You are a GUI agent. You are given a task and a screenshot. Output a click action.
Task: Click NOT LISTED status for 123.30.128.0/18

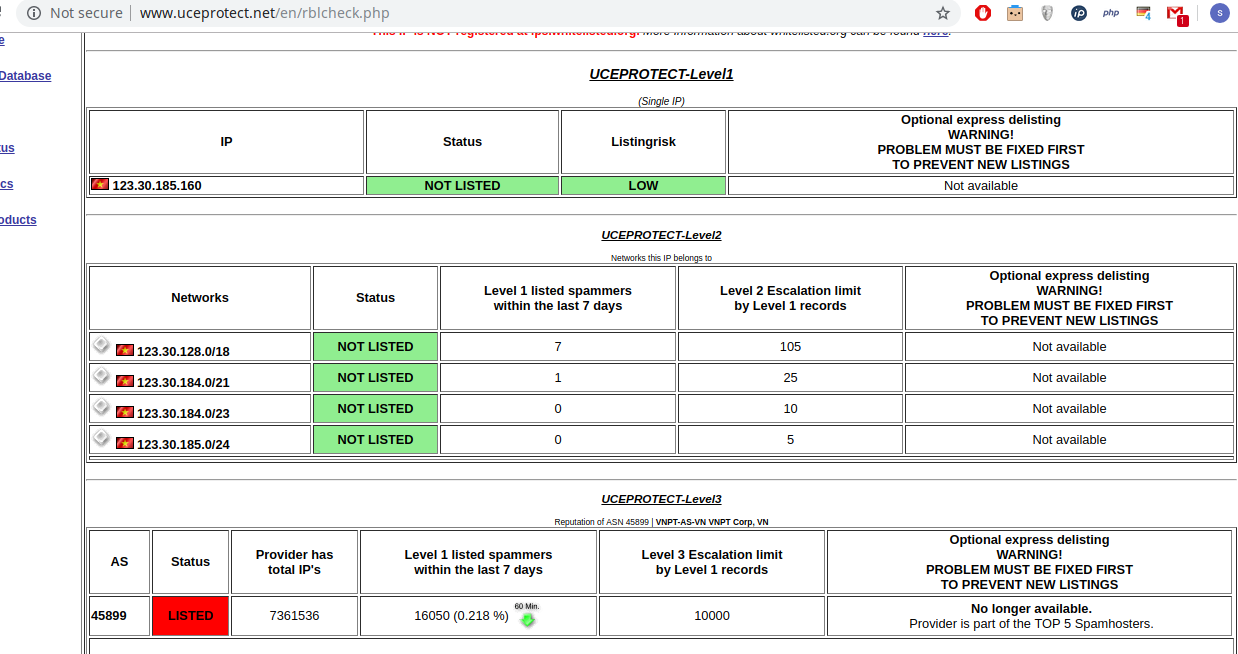click(375, 347)
